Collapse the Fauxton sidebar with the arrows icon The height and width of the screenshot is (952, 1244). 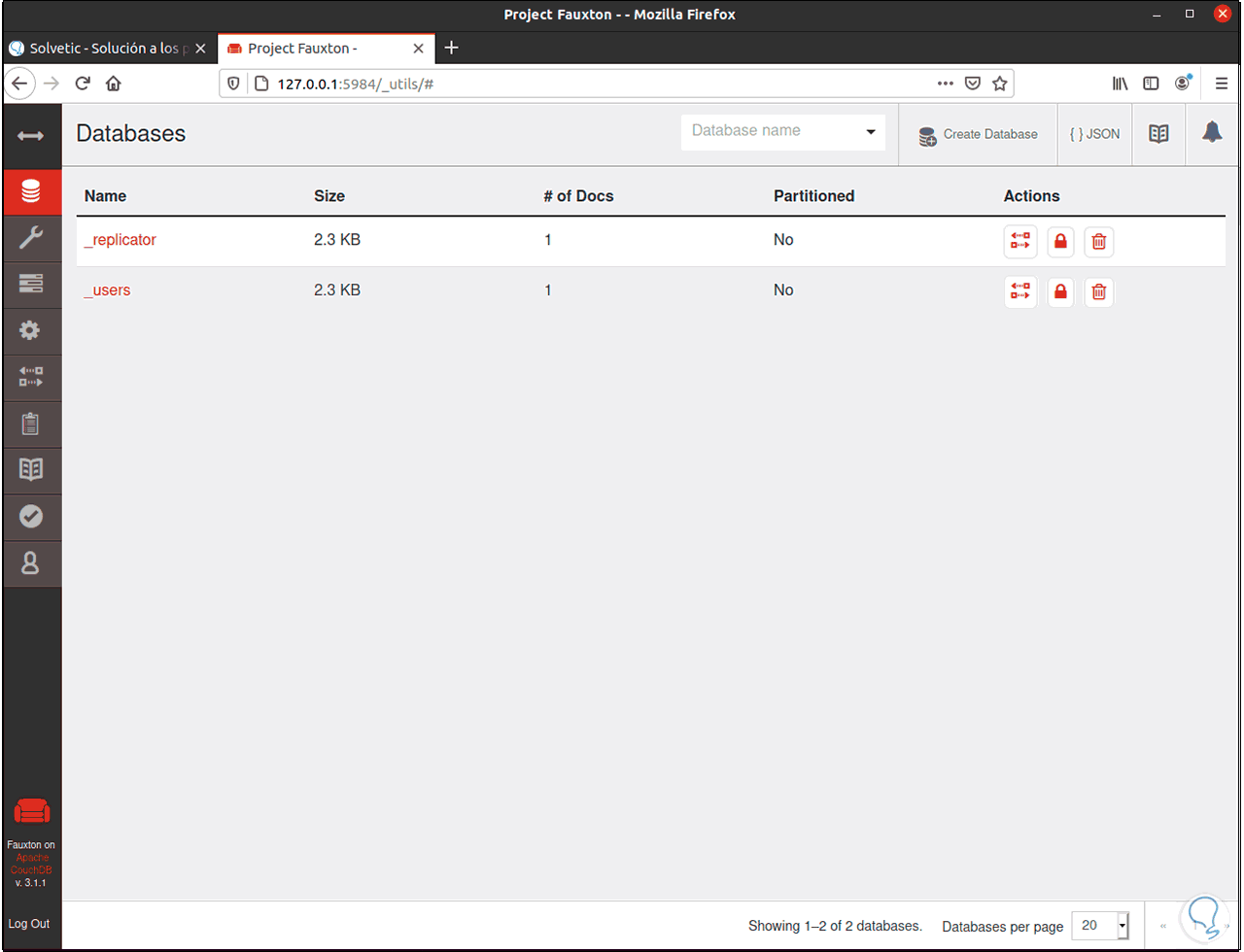pos(30,136)
